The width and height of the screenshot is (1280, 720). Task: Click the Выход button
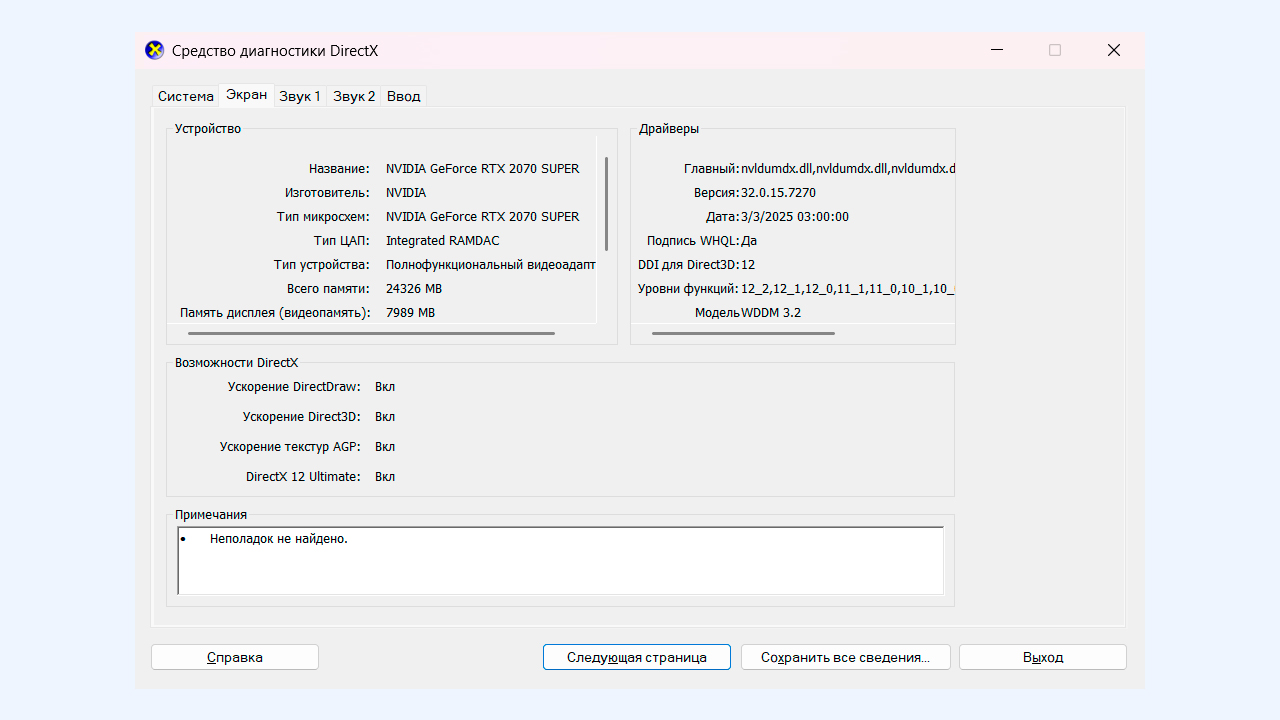[x=1043, y=657]
